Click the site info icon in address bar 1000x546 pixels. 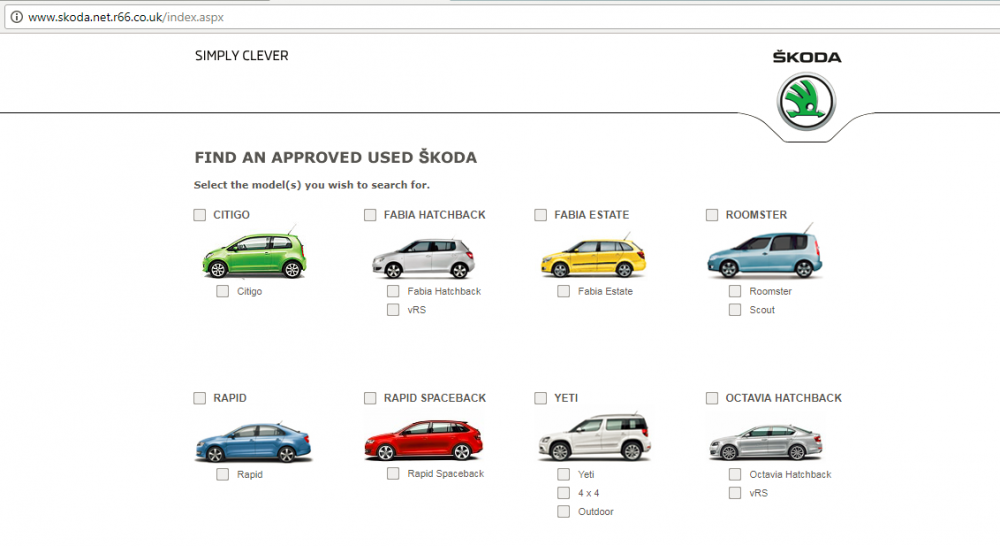click(17, 17)
